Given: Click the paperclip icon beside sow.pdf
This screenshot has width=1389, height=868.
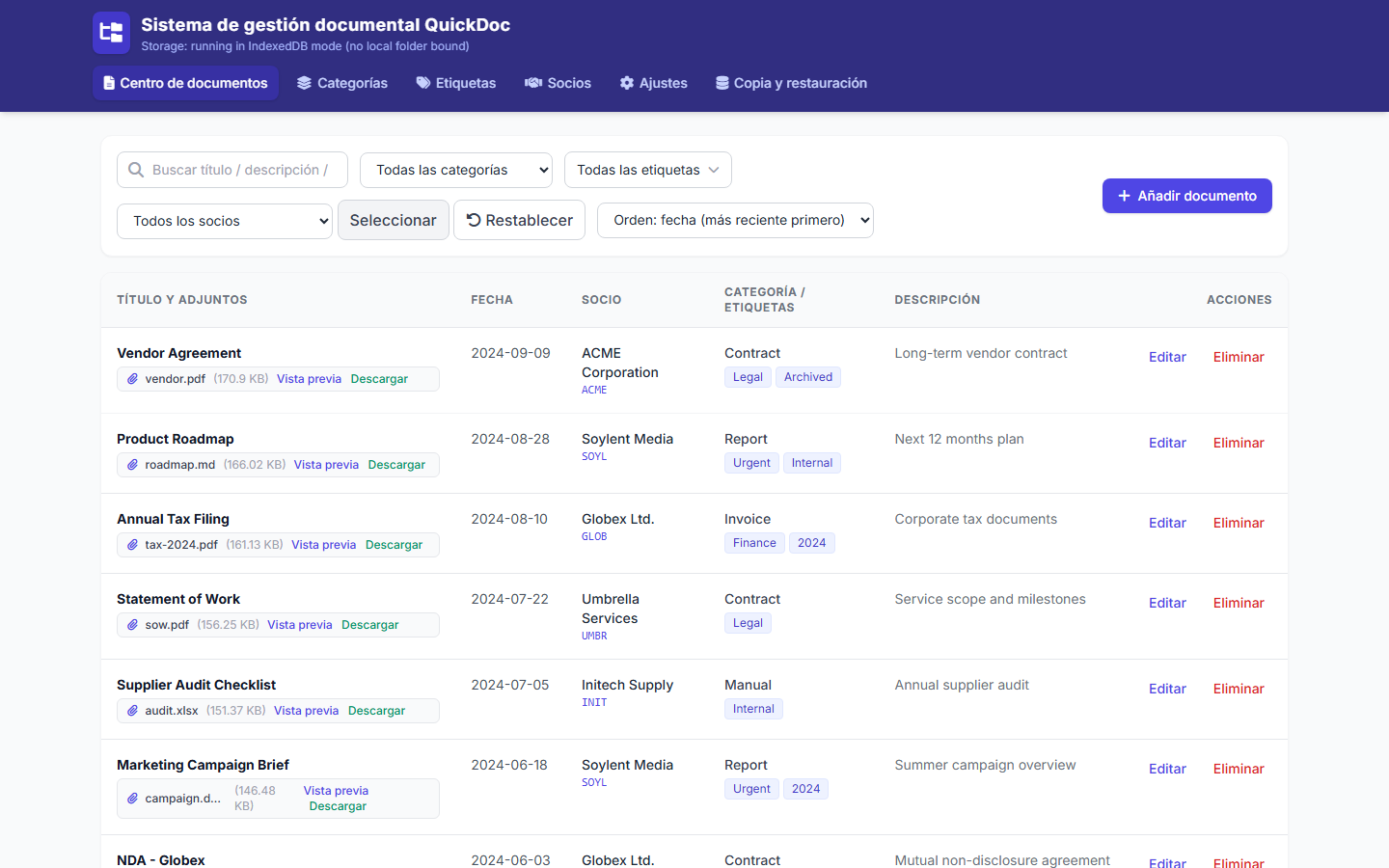Looking at the screenshot, I should coord(133,625).
